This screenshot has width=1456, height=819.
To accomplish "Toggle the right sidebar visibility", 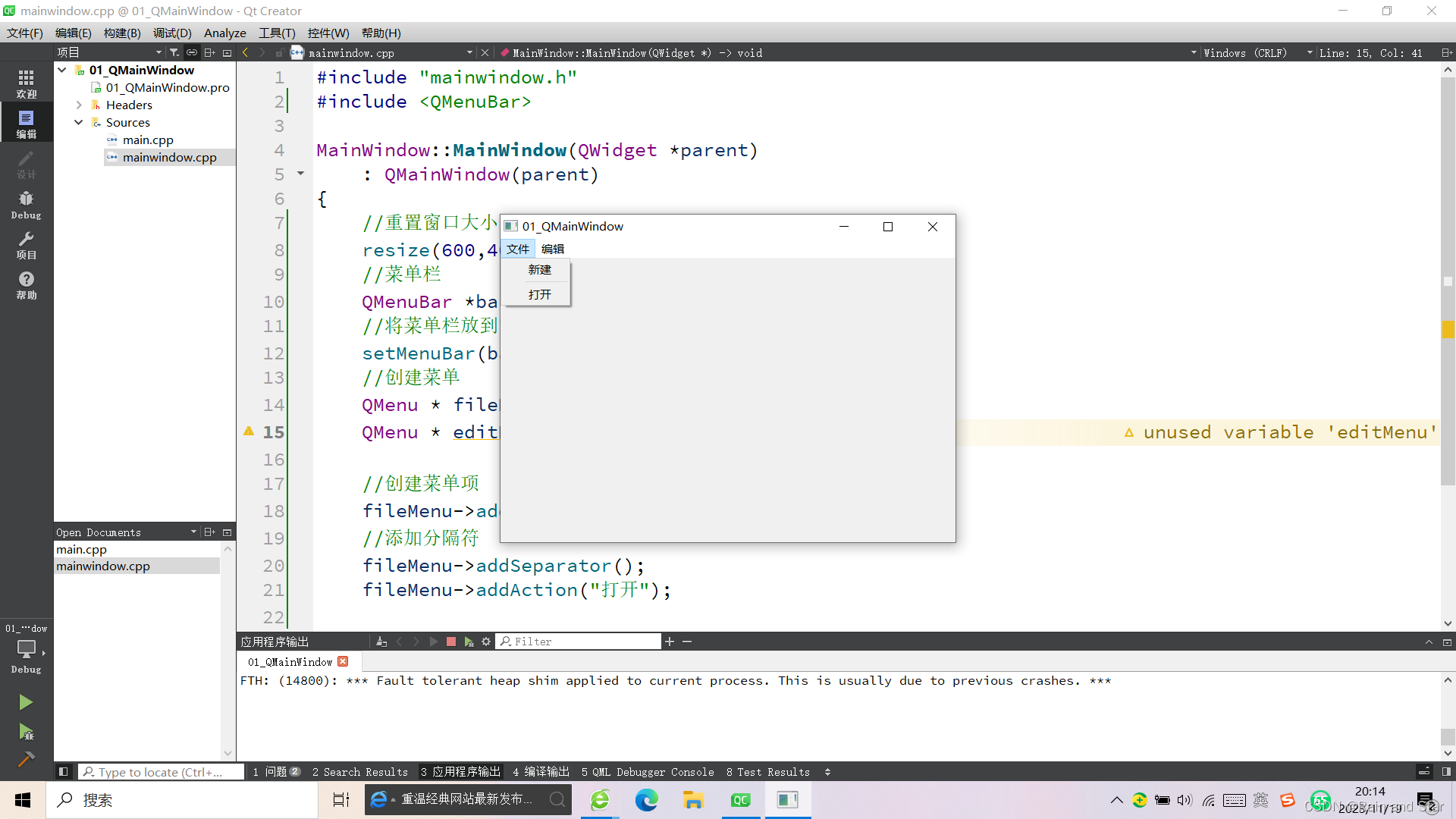I will click(1446, 772).
